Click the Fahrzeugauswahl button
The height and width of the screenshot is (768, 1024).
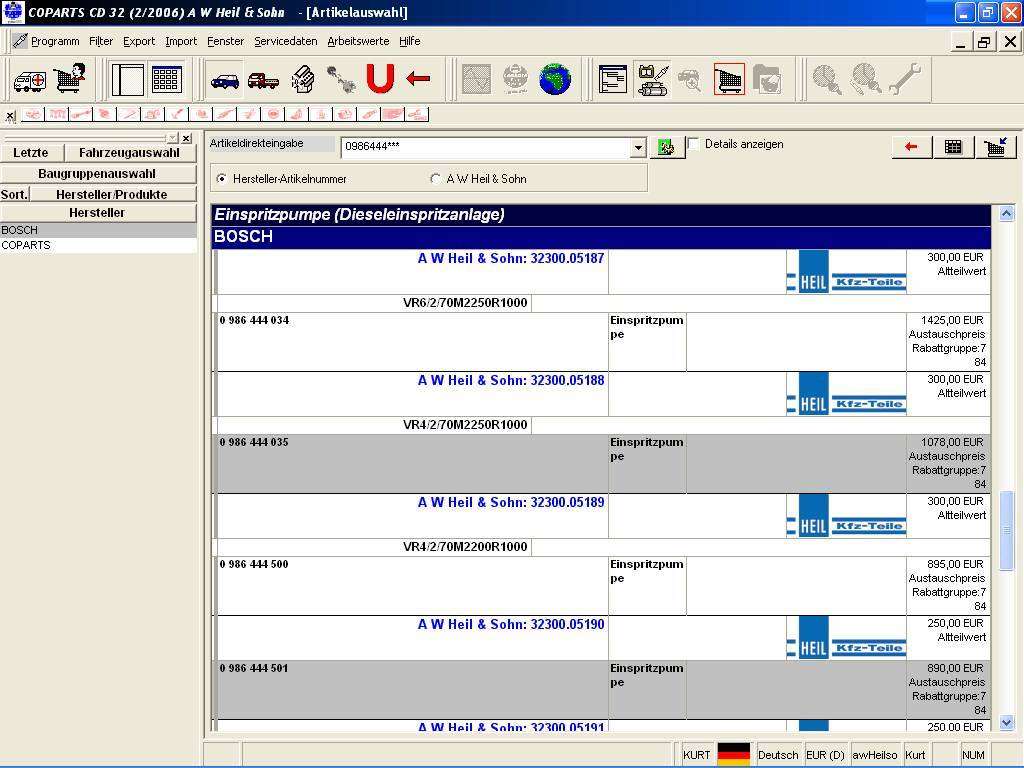tap(129, 153)
